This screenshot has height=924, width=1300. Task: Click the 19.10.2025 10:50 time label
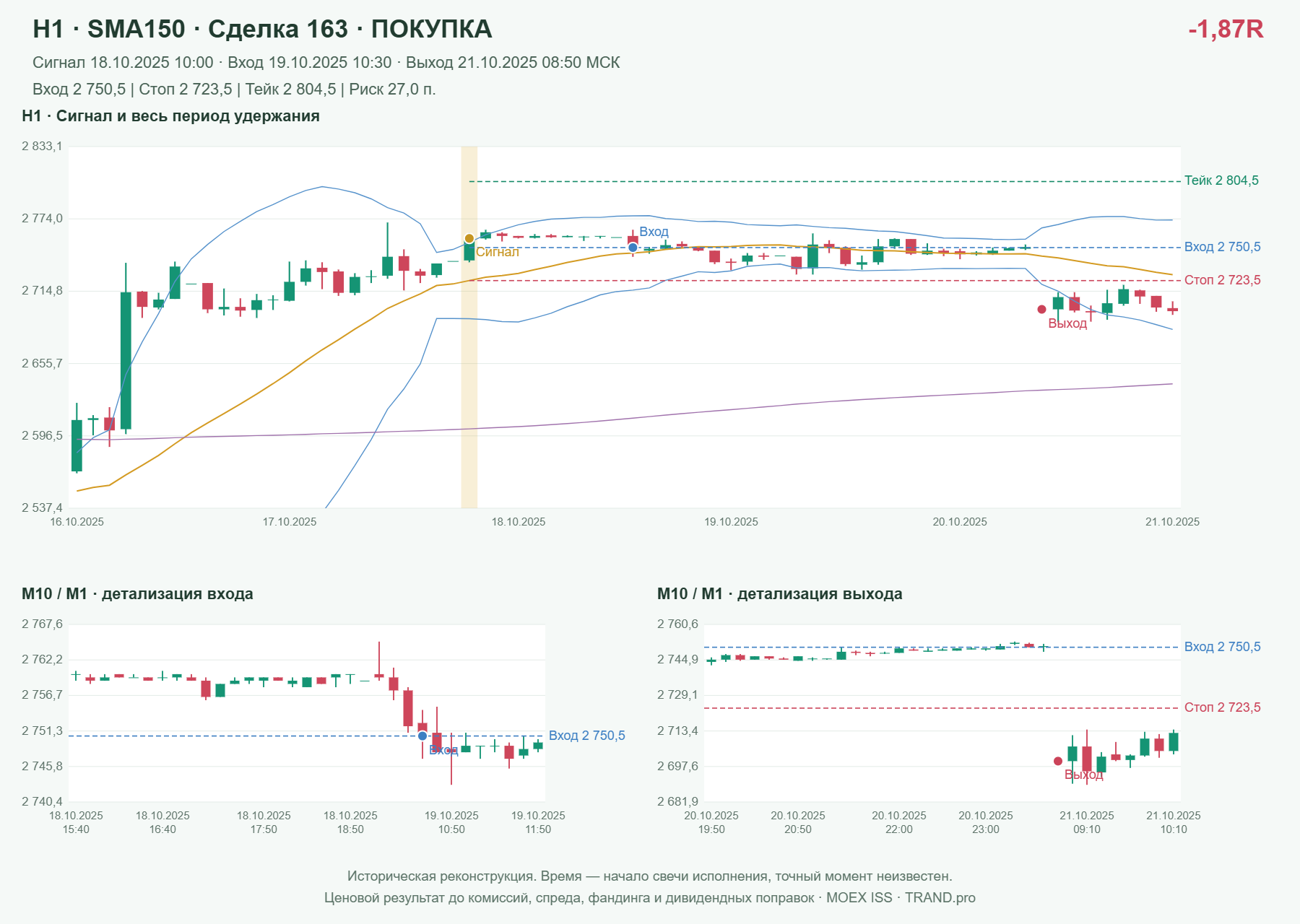(x=451, y=822)
